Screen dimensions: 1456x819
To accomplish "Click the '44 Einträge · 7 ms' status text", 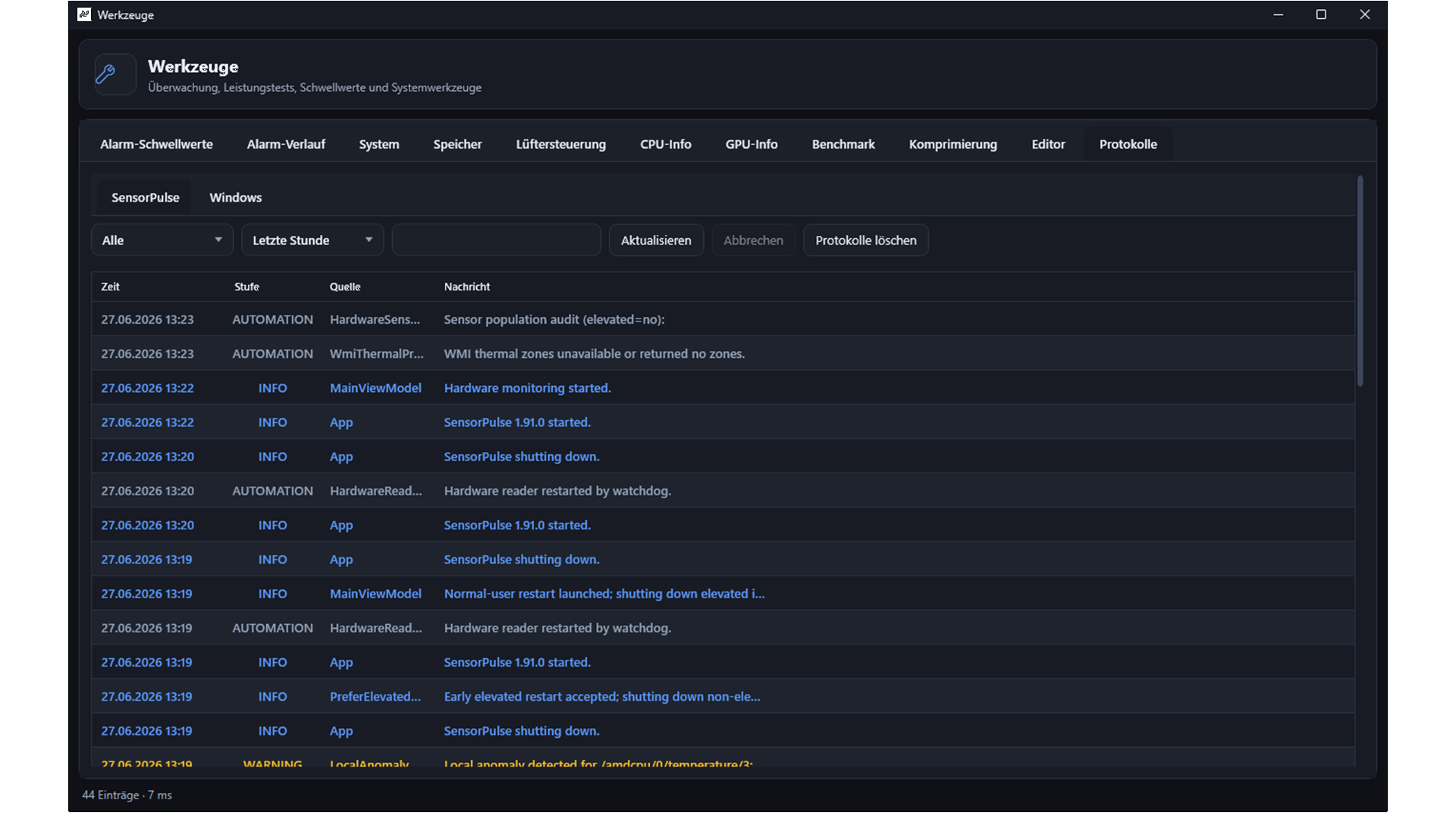I will click(x=127, y=795).
